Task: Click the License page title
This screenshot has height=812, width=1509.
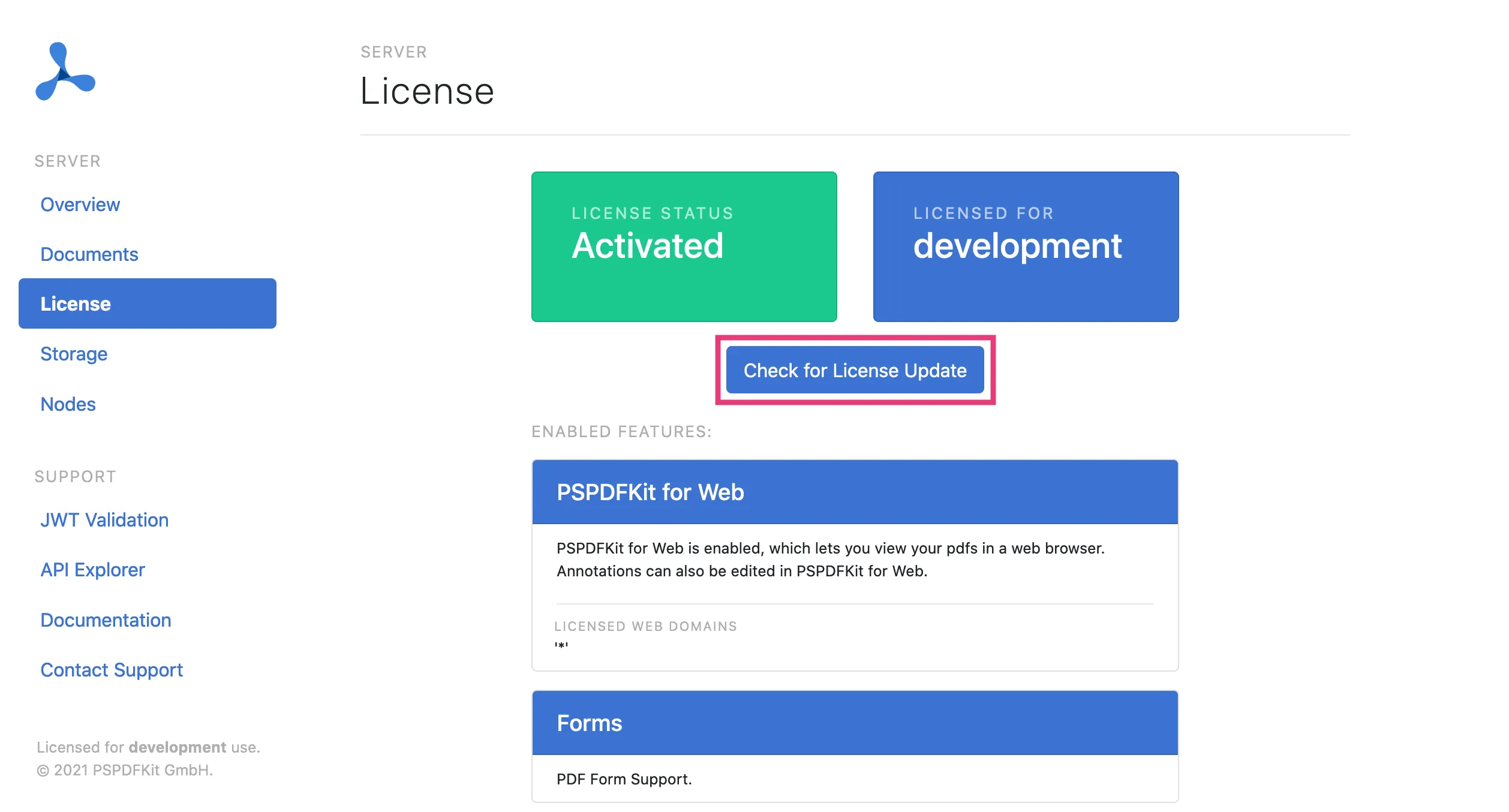Action: click(427, 91)
